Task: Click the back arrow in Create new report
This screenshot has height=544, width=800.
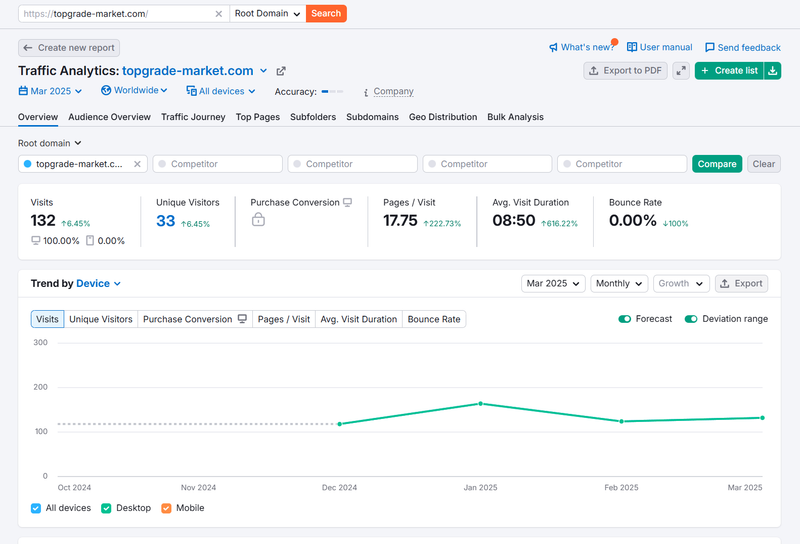Action: coord(28,47)
